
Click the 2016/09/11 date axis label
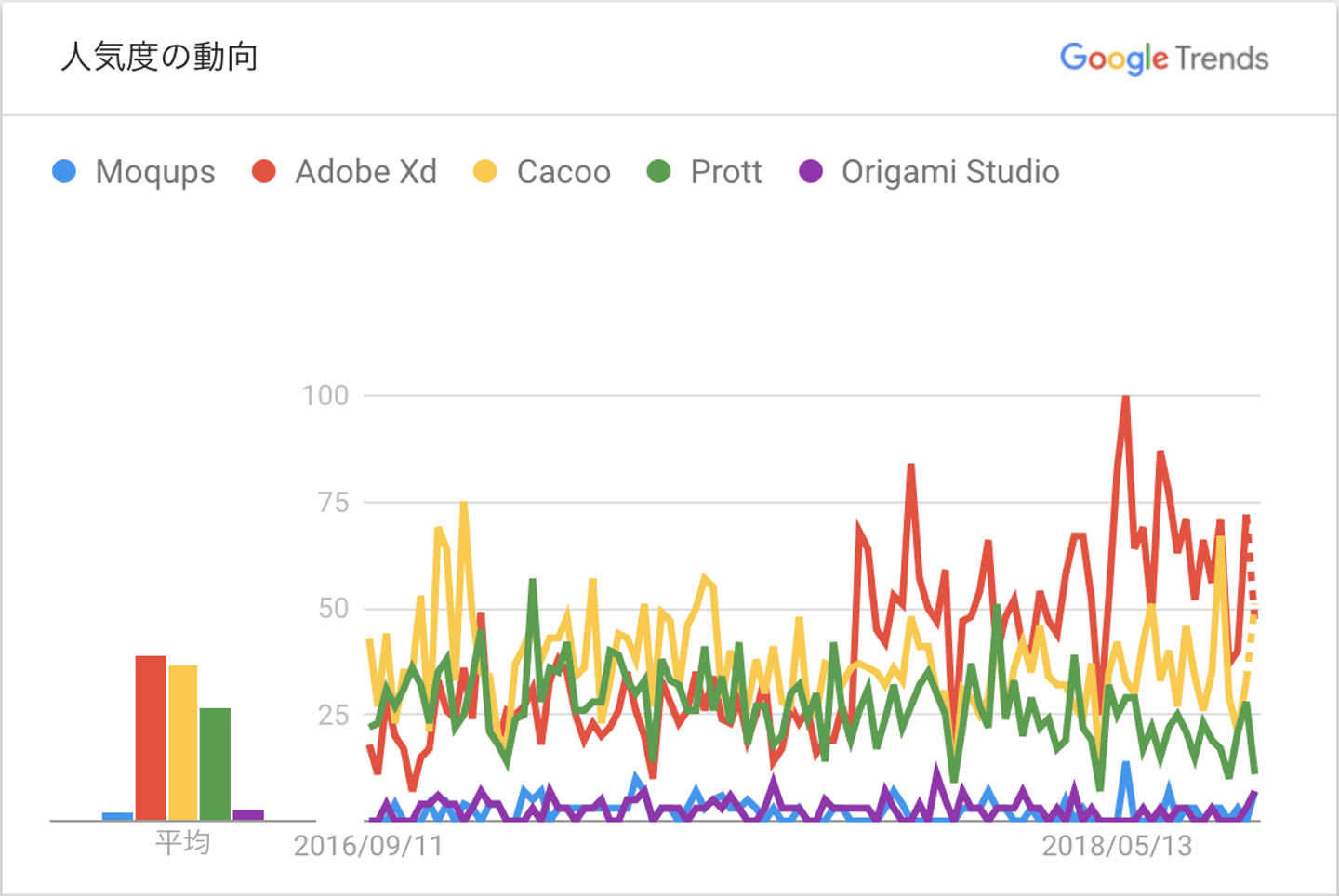pyautogui.click(x=368, y=846)
